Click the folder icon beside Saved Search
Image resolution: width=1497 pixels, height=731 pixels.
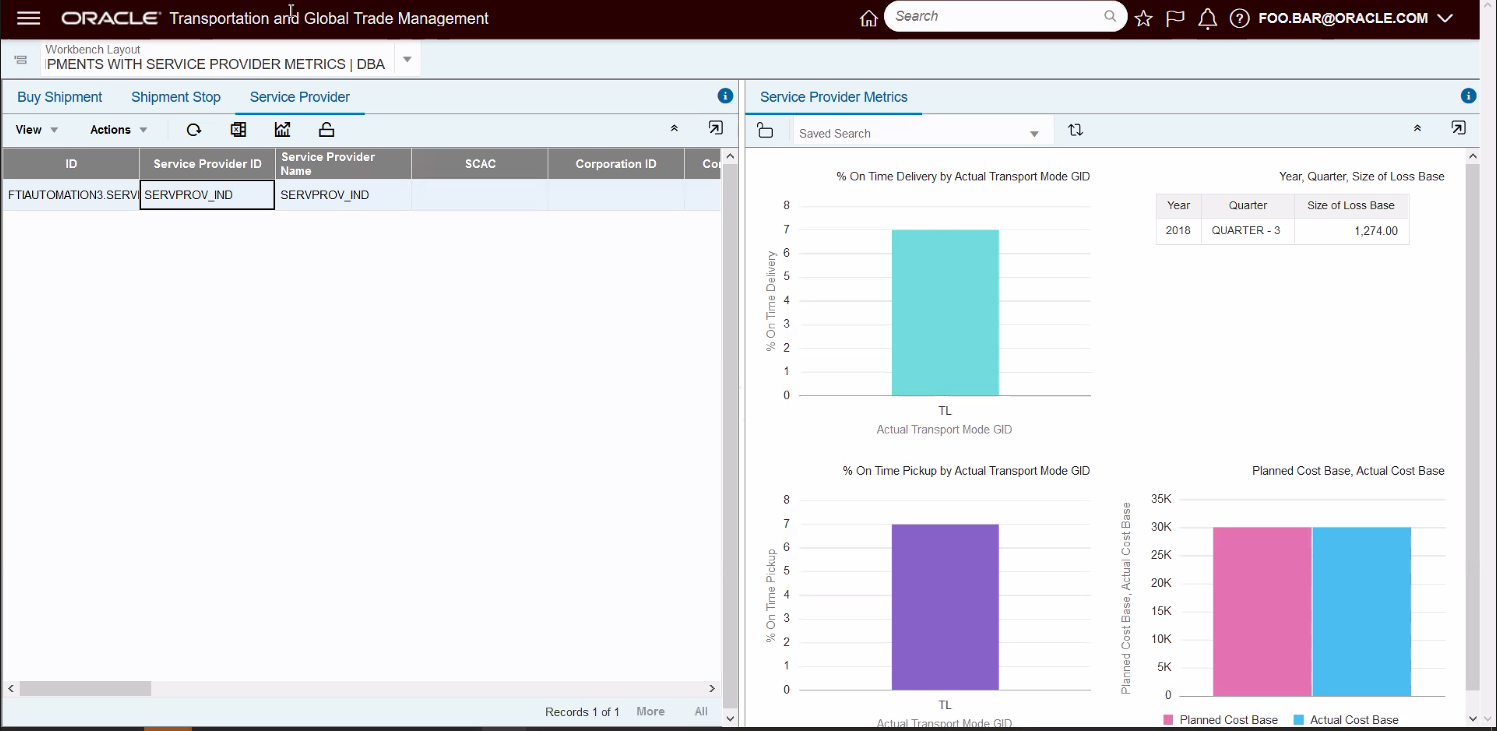coord(765,131)
